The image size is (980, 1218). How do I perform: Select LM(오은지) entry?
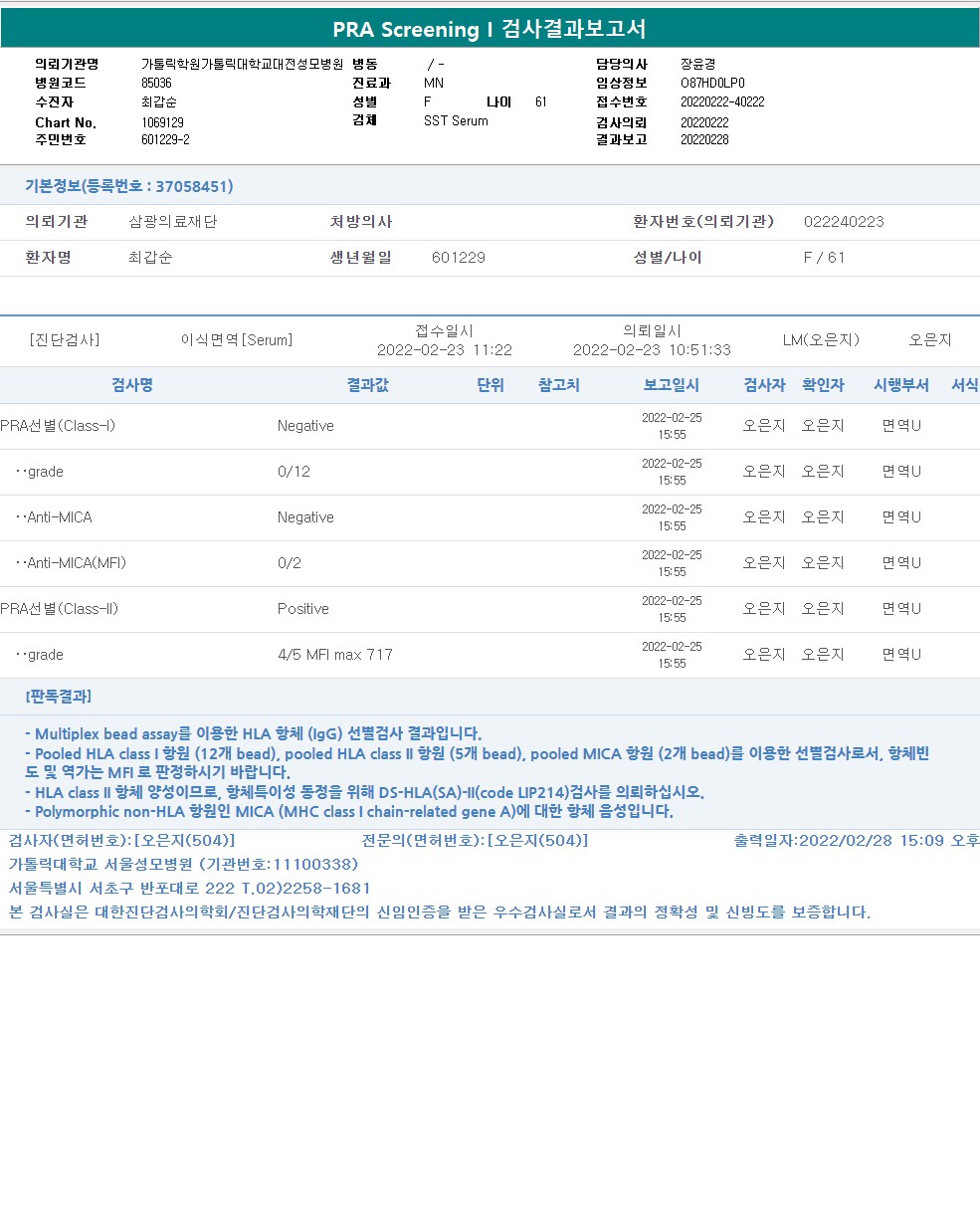tap(821, 340)
